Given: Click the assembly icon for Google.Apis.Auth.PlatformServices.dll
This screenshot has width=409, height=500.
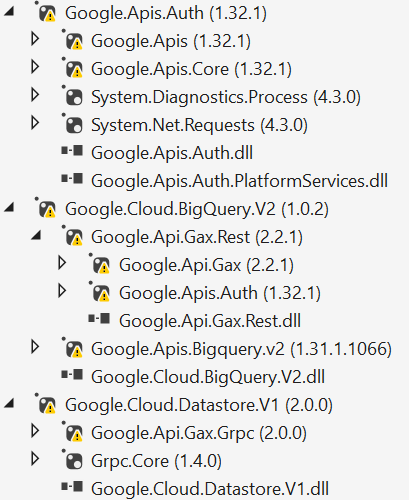Looking at the screenshot, I should [72, 179].
